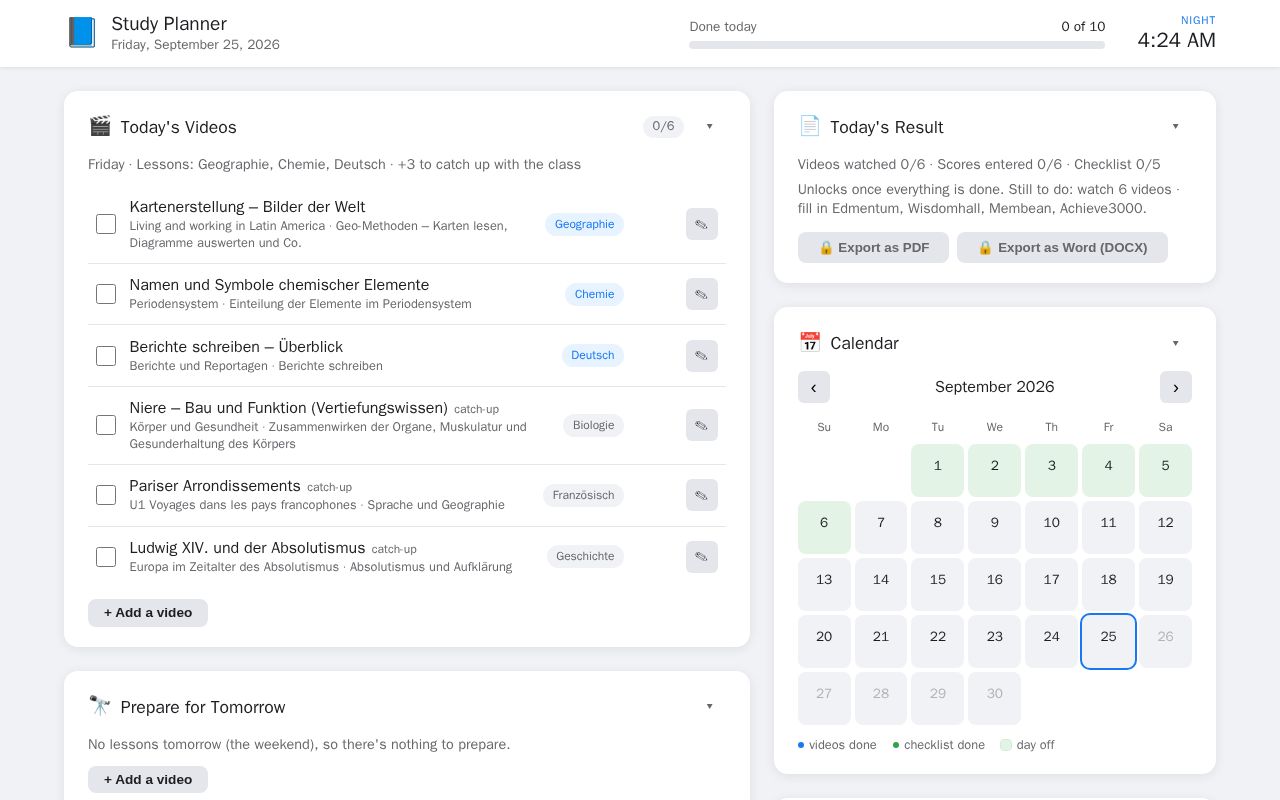
Task: Click the Biologie subject tag
Action: pyautogui.click(x=593, y=425)
